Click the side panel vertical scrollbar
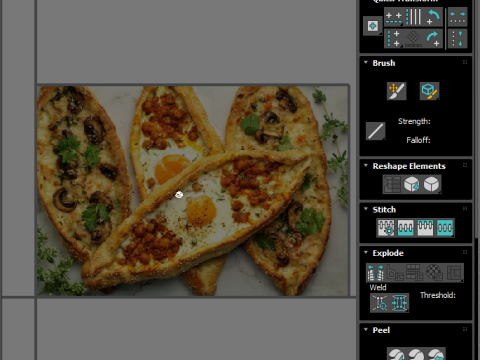 [x=476, y=180]
